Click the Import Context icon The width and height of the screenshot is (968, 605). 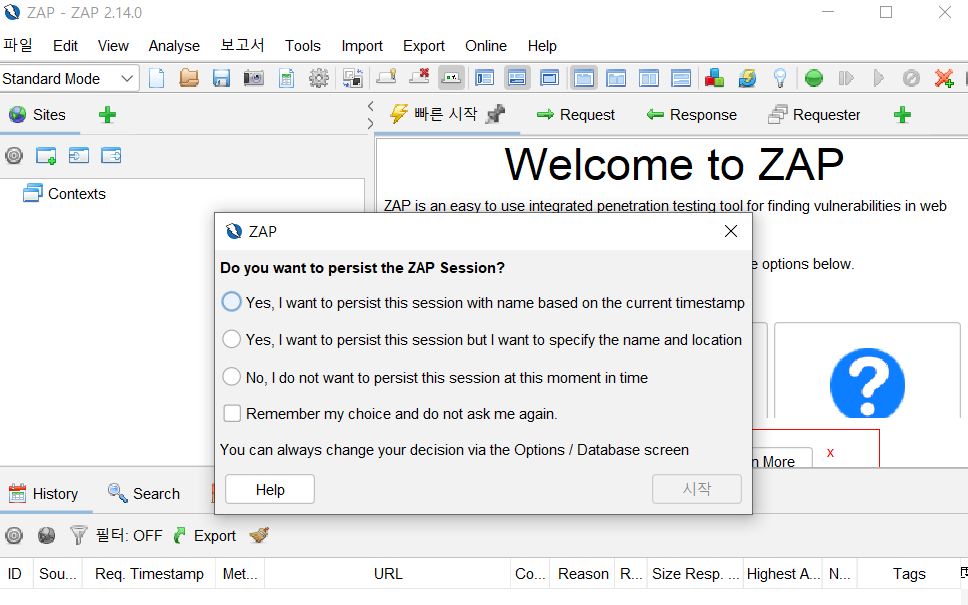pyautogui.click(x=78, y=156)
